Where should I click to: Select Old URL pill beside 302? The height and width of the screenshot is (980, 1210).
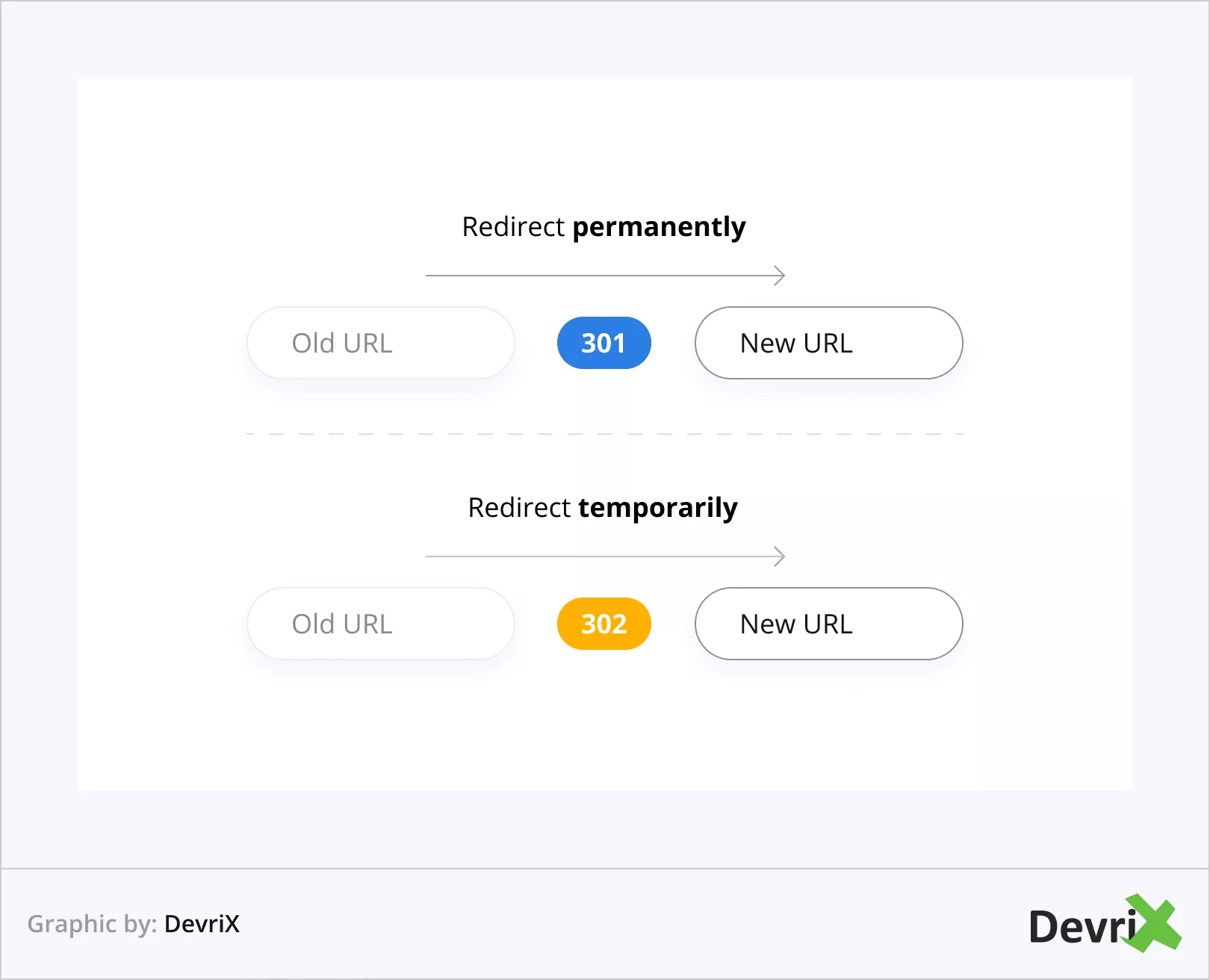[x=380, y=624]
